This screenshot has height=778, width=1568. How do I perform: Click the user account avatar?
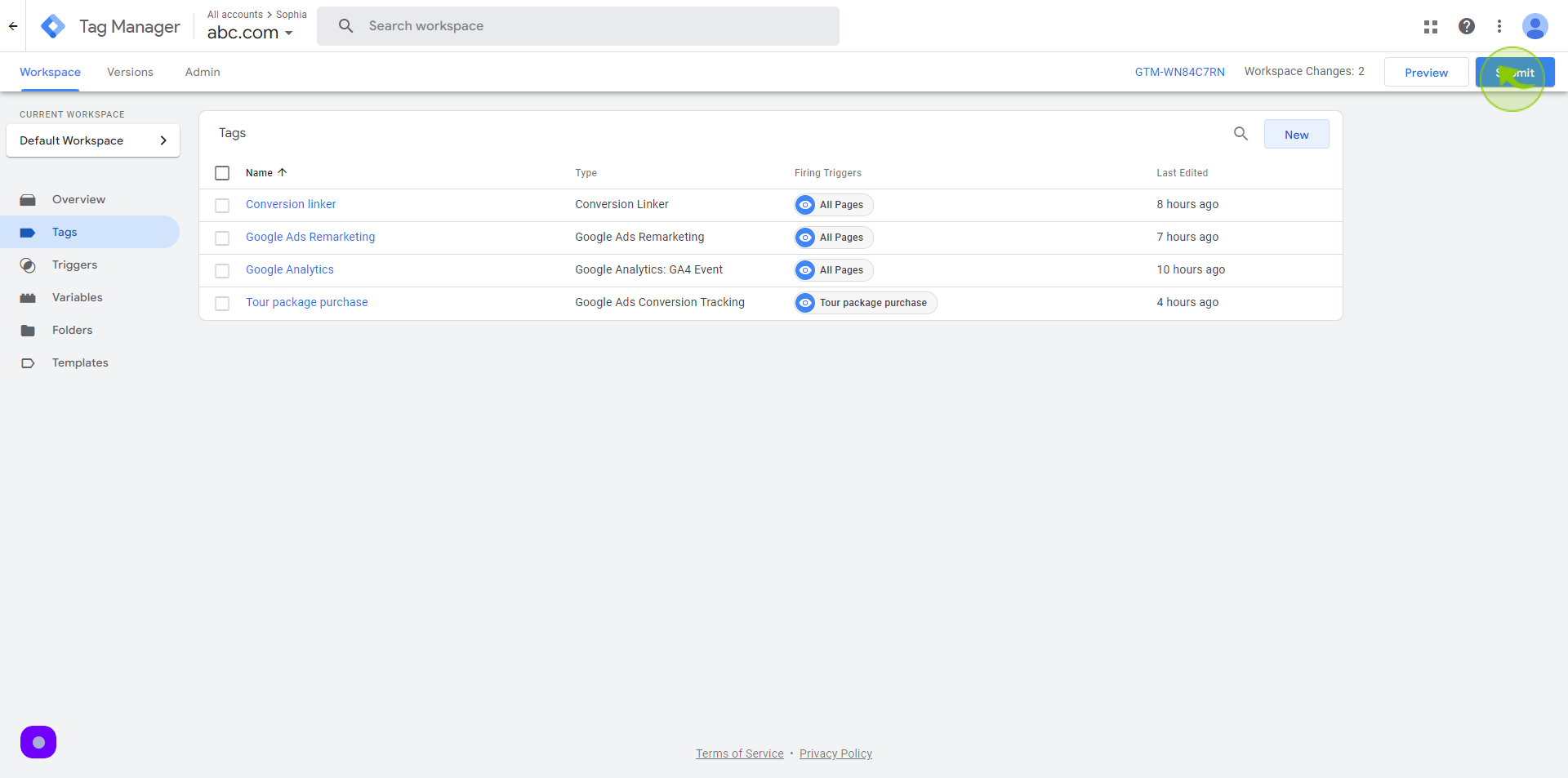tap(1535, 26)
